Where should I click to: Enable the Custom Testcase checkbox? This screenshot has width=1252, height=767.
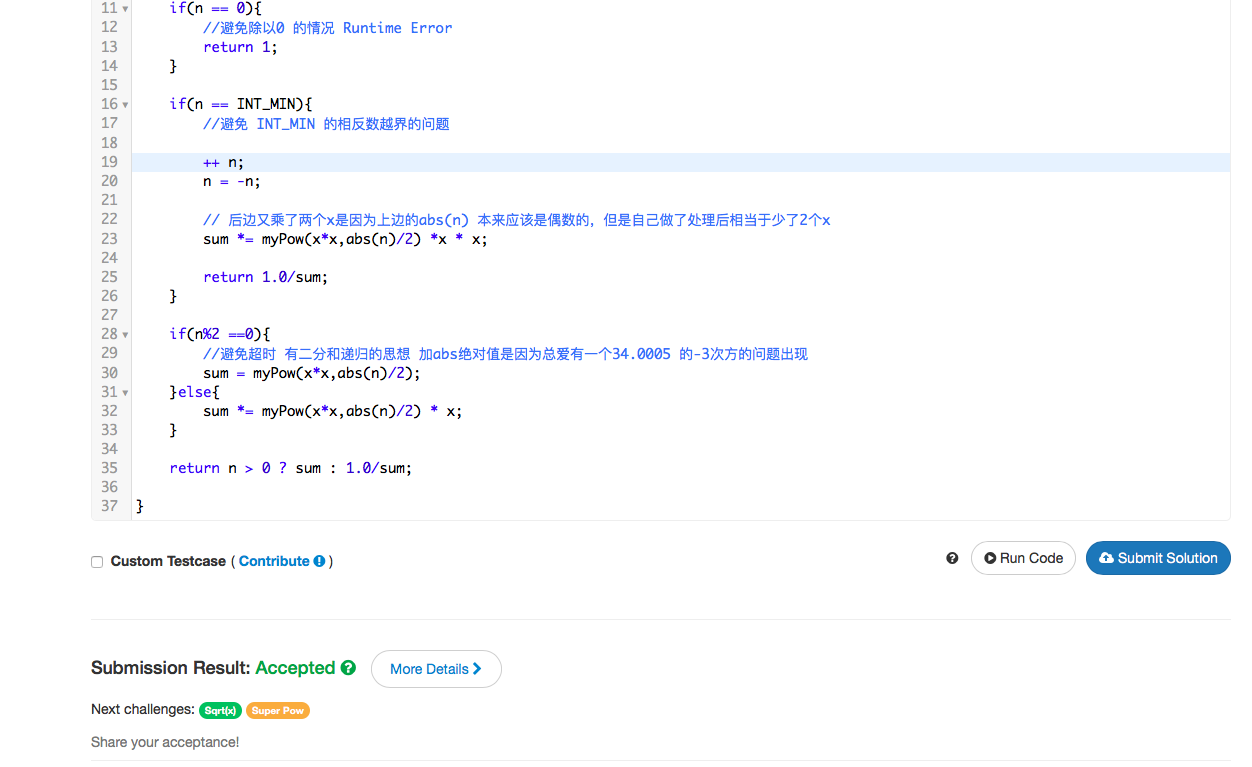click(x=97, y=562)
